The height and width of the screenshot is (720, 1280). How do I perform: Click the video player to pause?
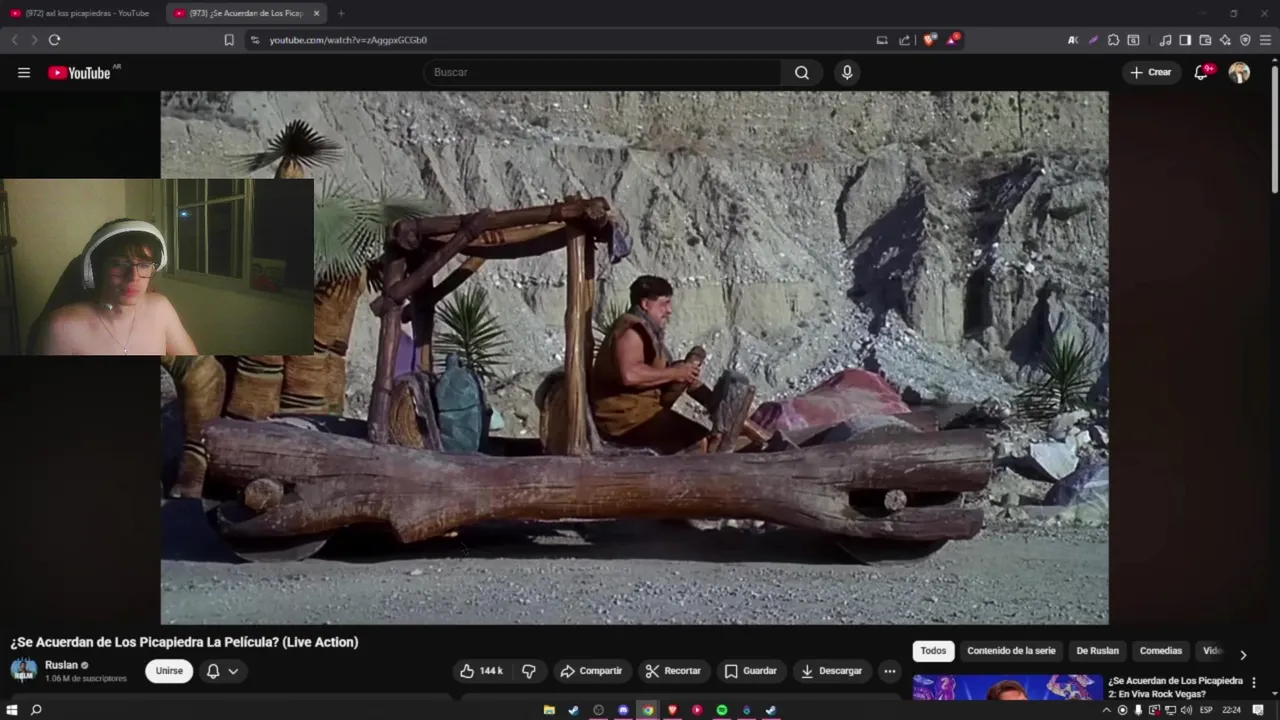click(x=634, y=358)
